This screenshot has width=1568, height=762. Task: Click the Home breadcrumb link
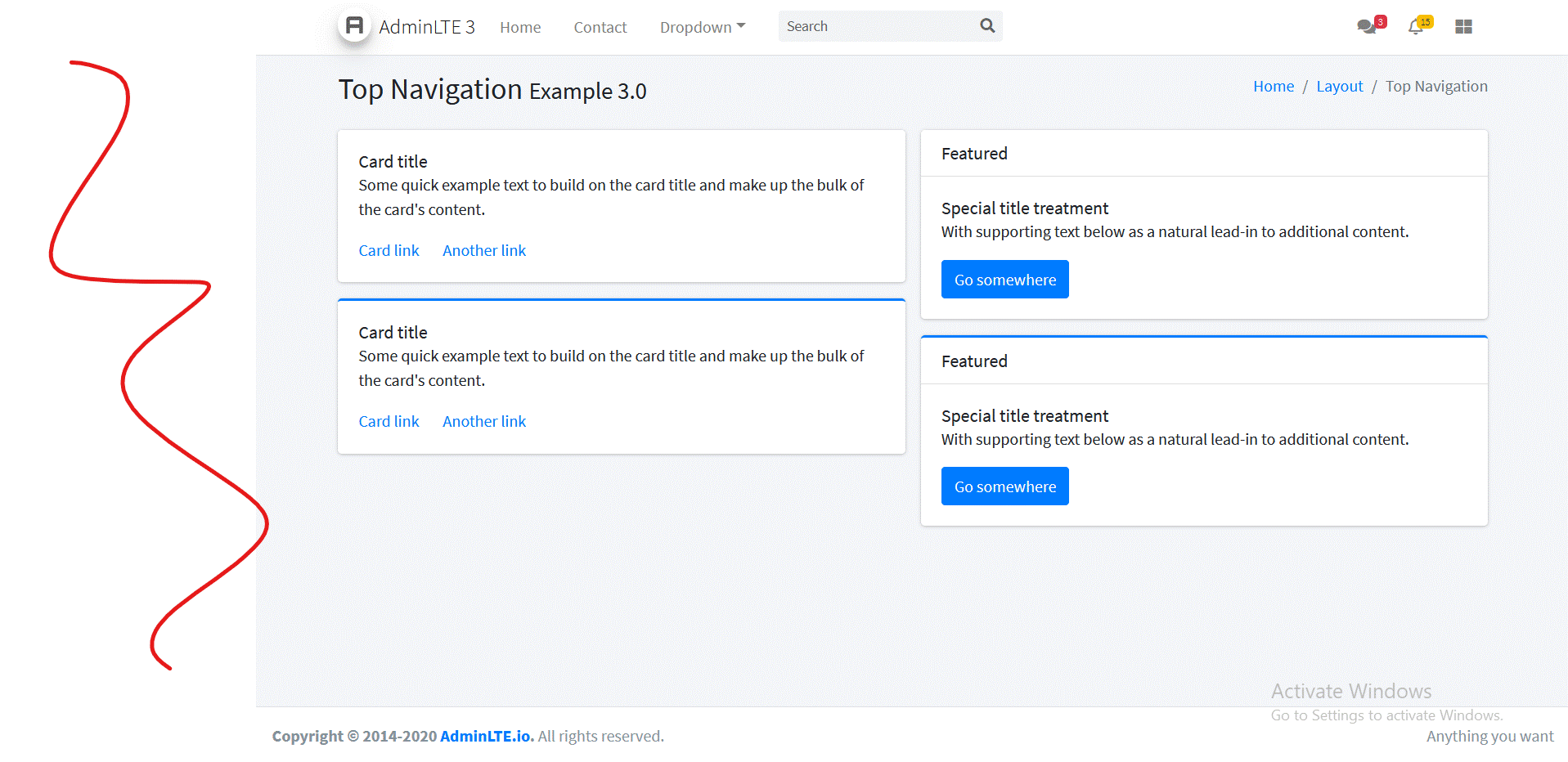(1273, 86)
